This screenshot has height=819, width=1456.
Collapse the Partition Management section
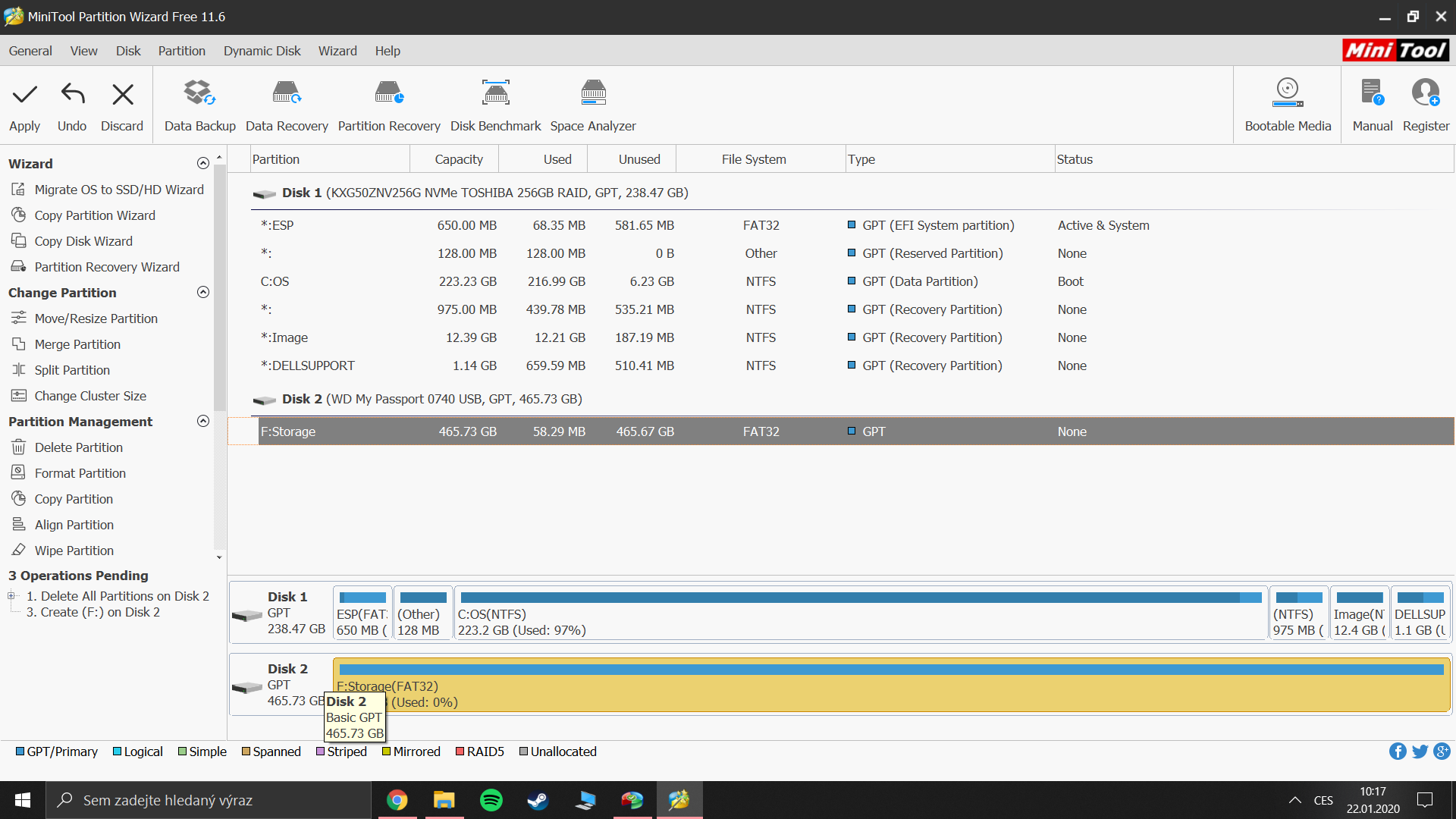pos(202,422)
